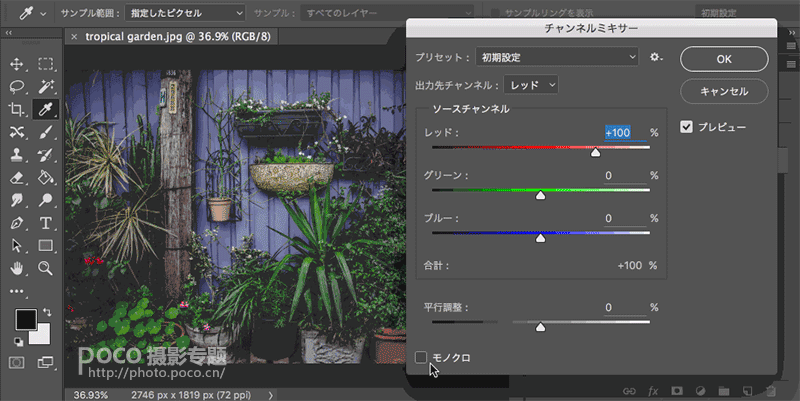Expand status bar info chevron
800x401 pixels.
coord(270,395)
